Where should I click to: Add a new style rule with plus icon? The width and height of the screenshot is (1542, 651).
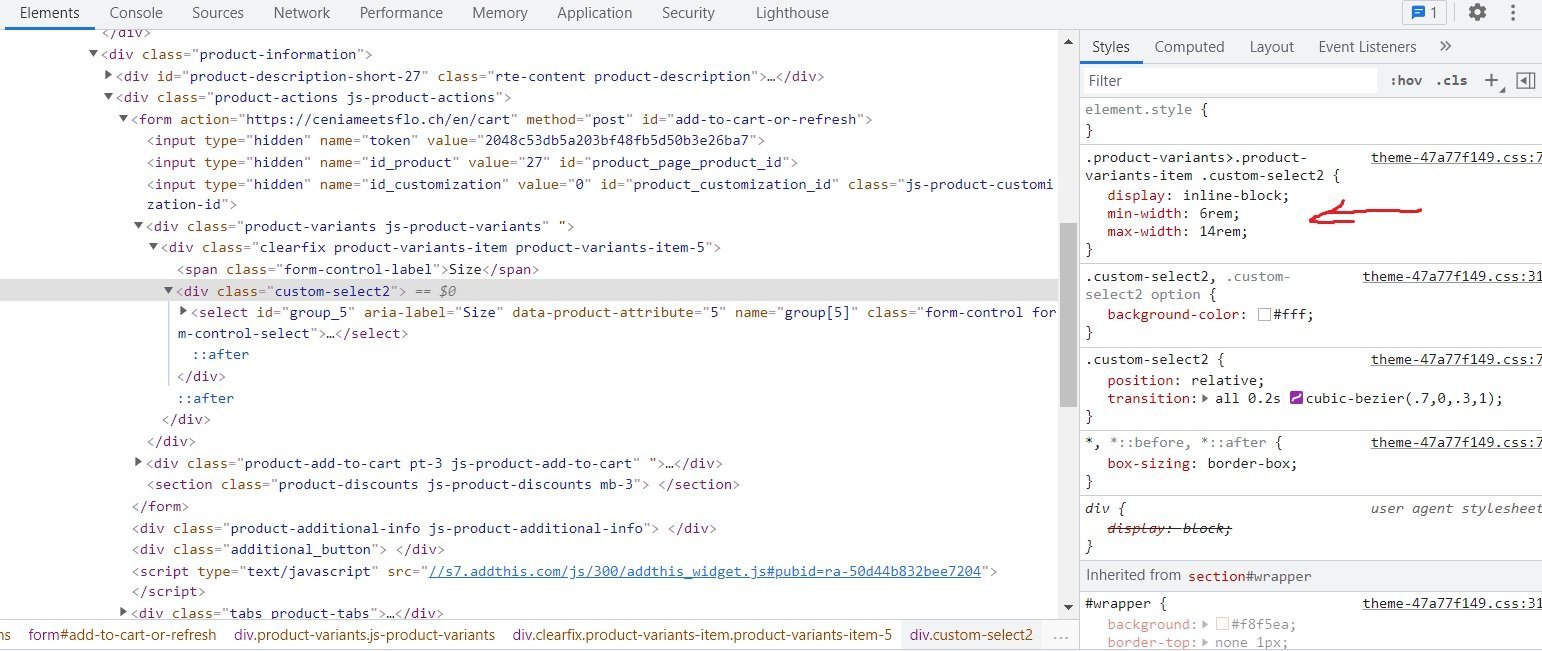tap(1491, 81)
